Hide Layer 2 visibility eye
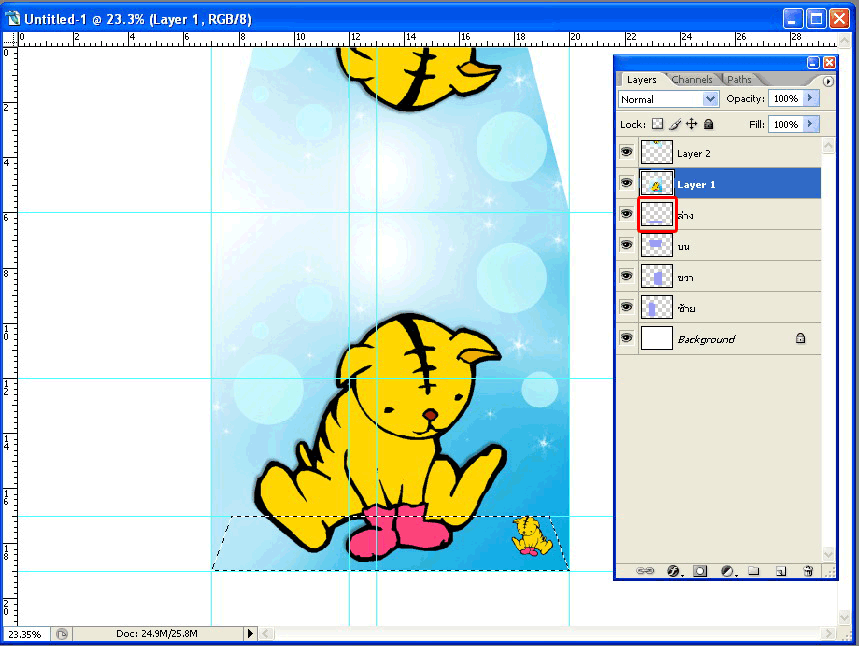 [x=627, y=152]
